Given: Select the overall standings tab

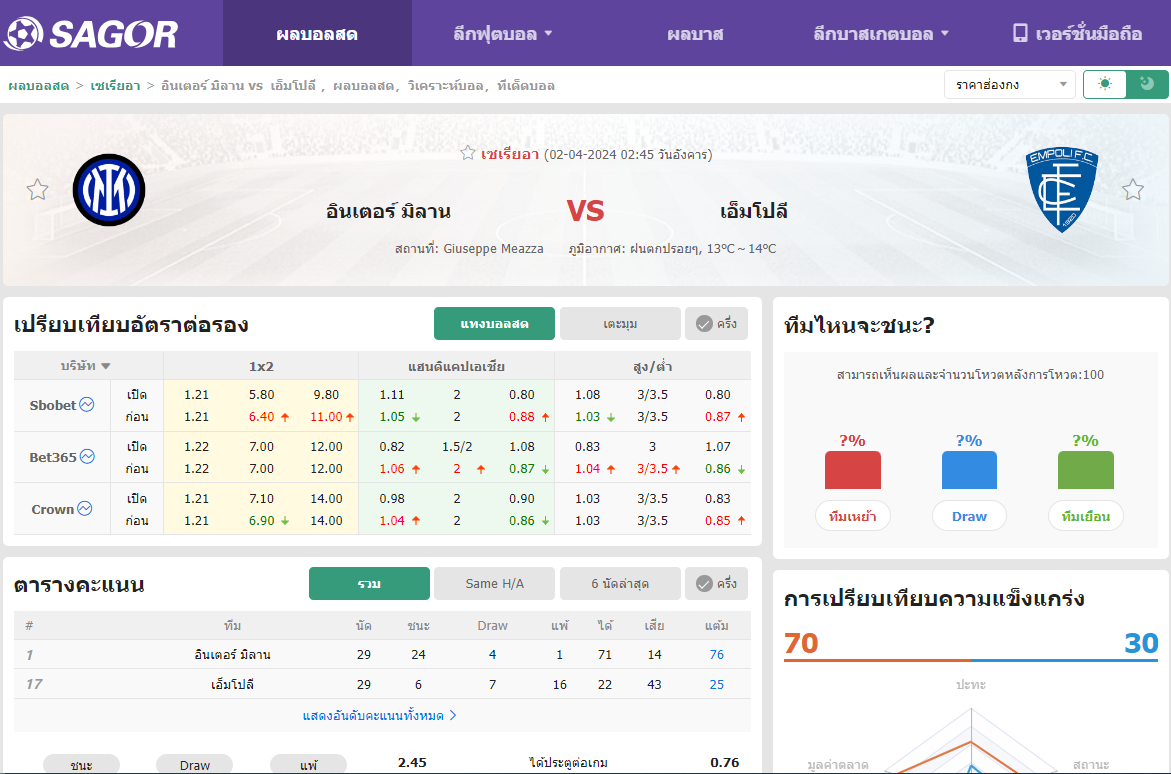Looking at the screenshot, I should 369,583.
